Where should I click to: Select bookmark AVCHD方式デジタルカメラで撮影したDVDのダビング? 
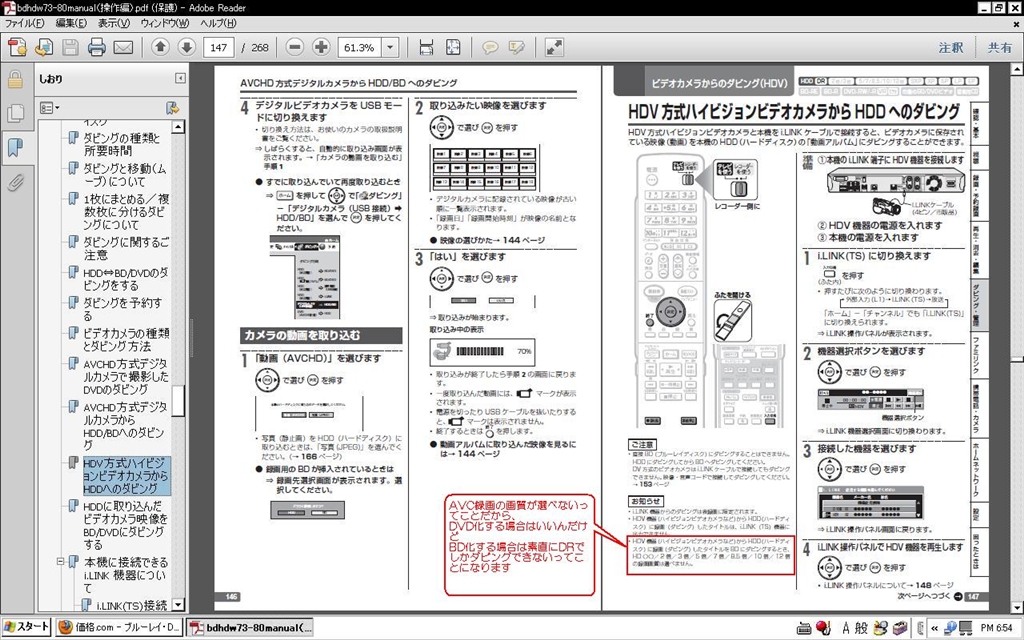[126, 376]
